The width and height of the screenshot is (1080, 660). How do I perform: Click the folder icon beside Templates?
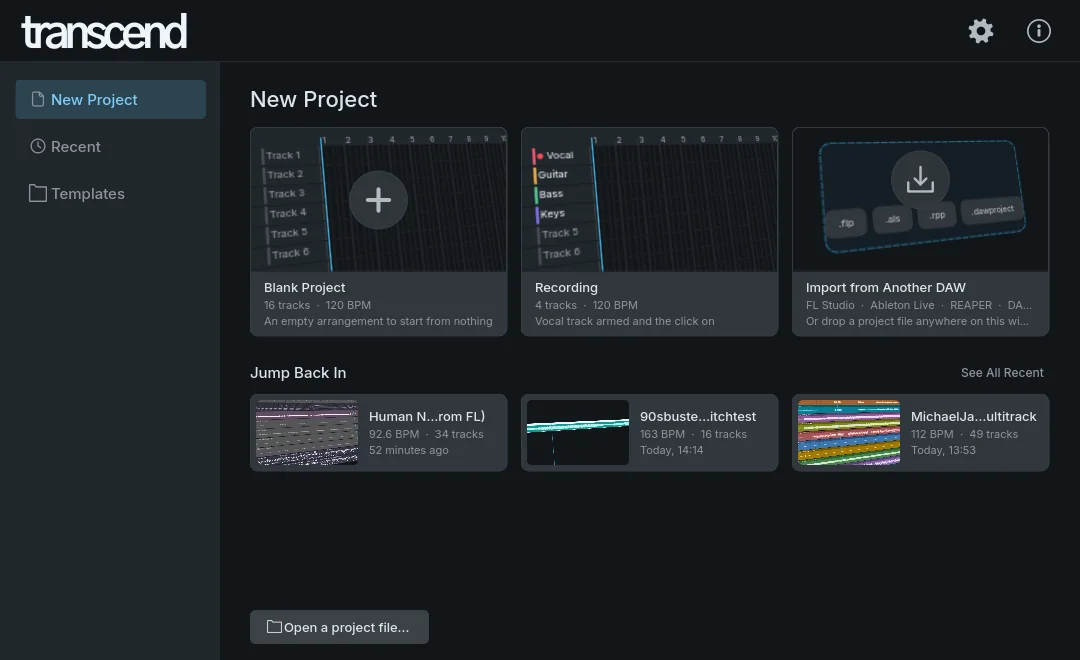[x=38, y=194]
